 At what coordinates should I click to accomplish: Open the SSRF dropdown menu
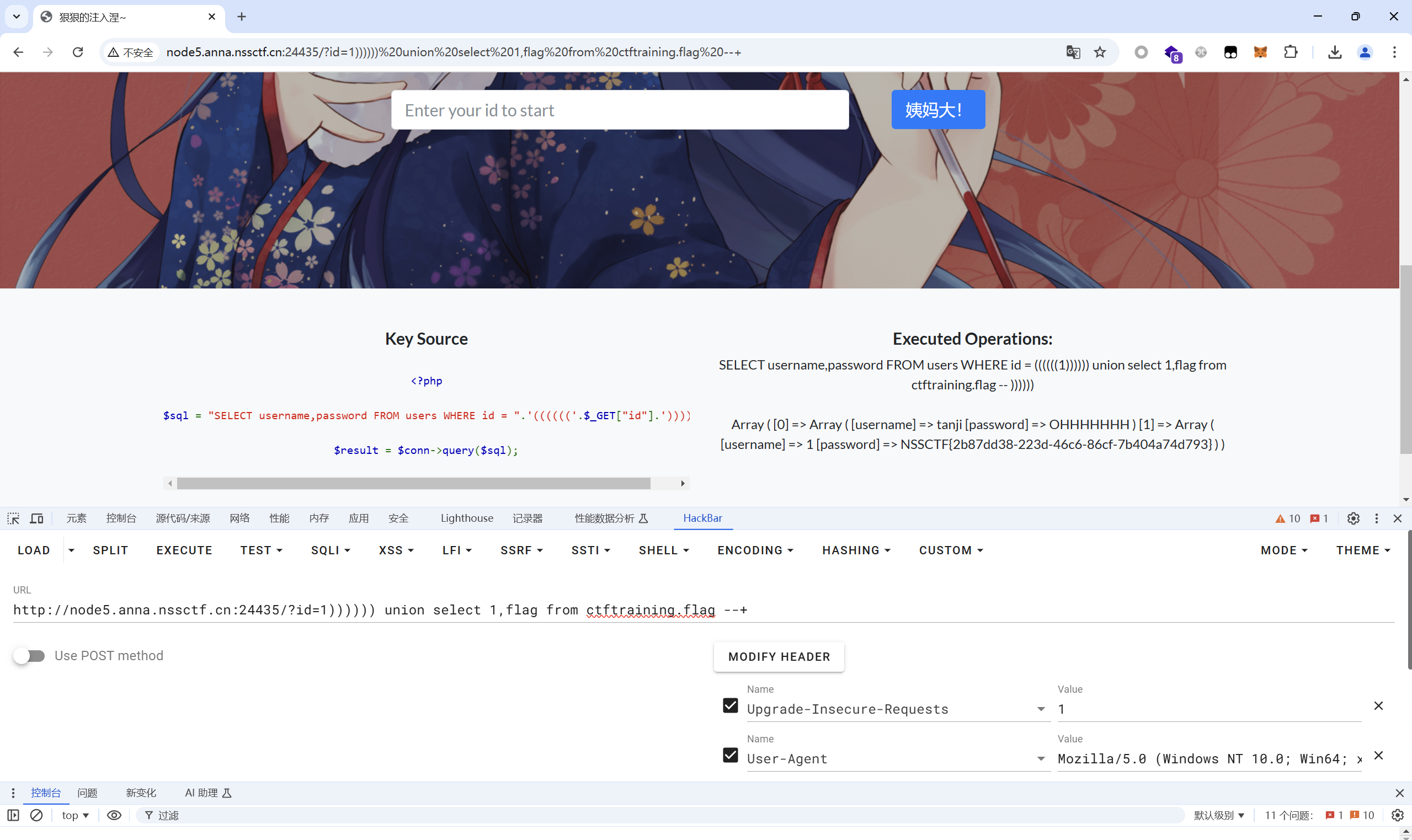click(521, 550)
